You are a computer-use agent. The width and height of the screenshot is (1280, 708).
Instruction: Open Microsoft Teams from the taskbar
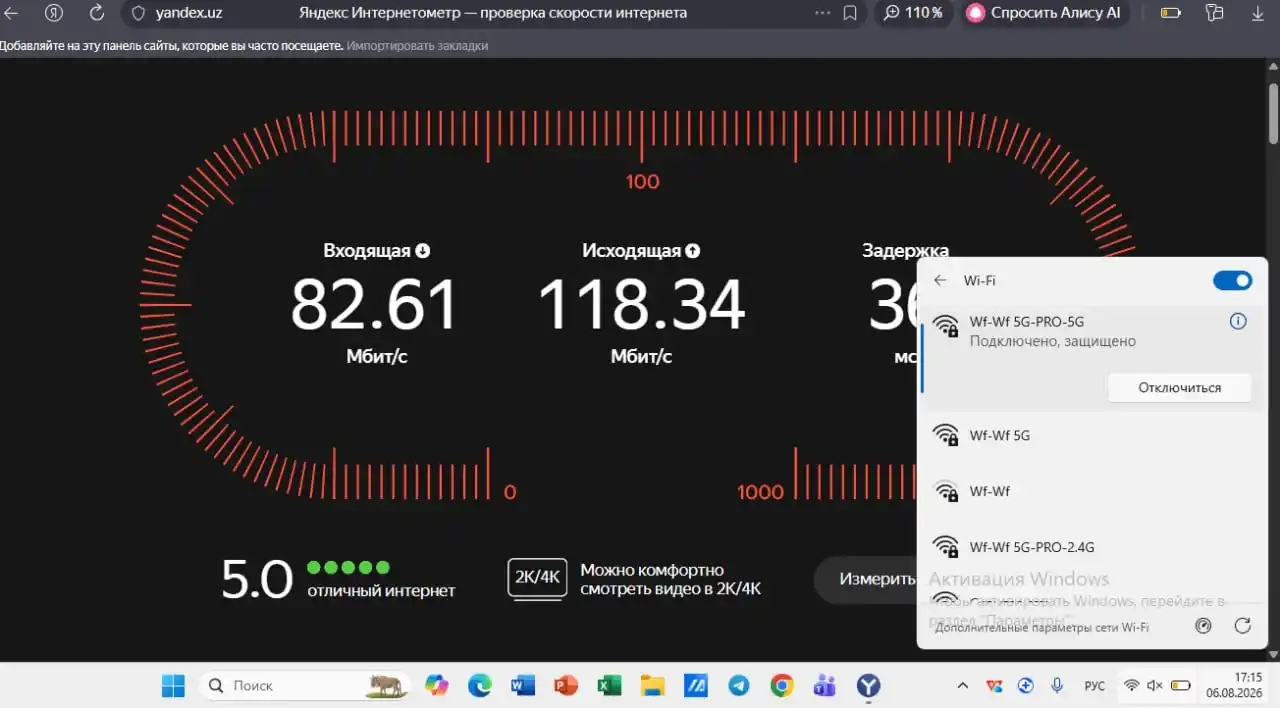825,685
